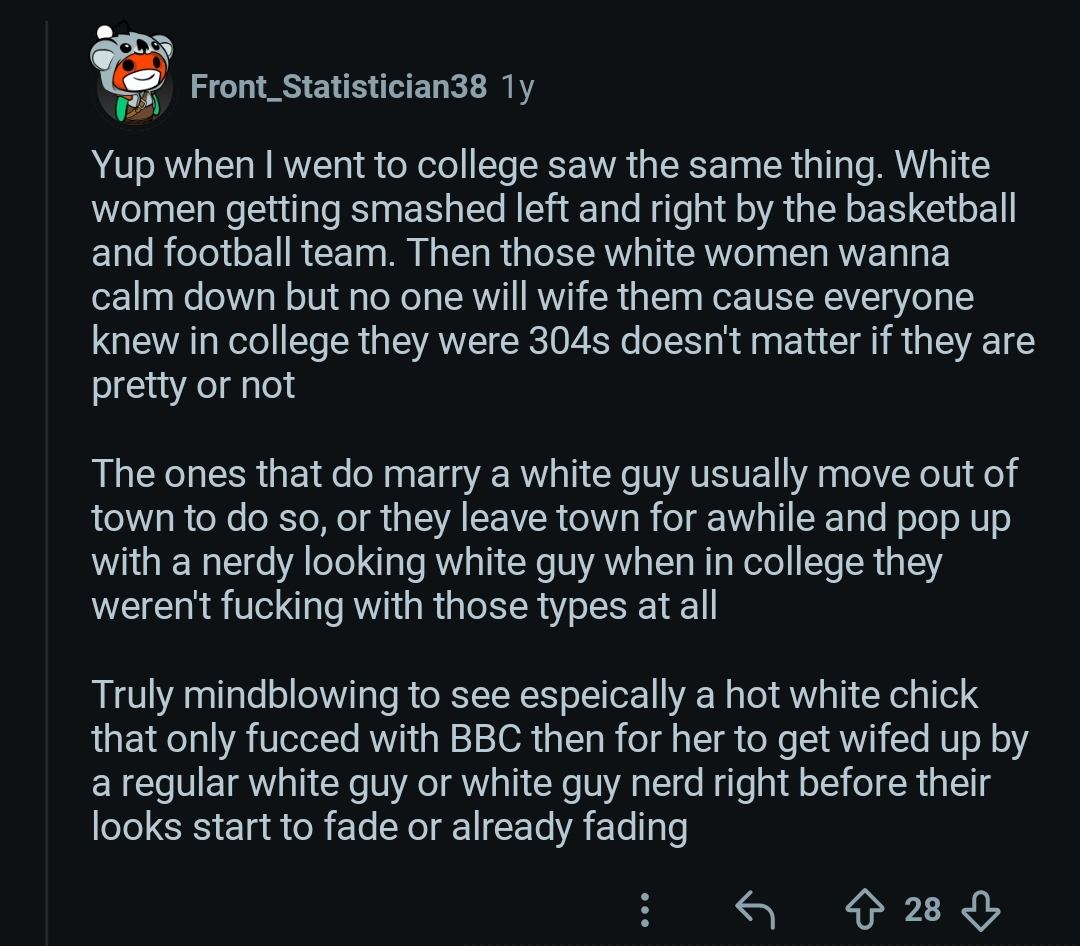1080x946 pixels.
Task: Tap the reply arrow icon
Action: tap(755, 908)
